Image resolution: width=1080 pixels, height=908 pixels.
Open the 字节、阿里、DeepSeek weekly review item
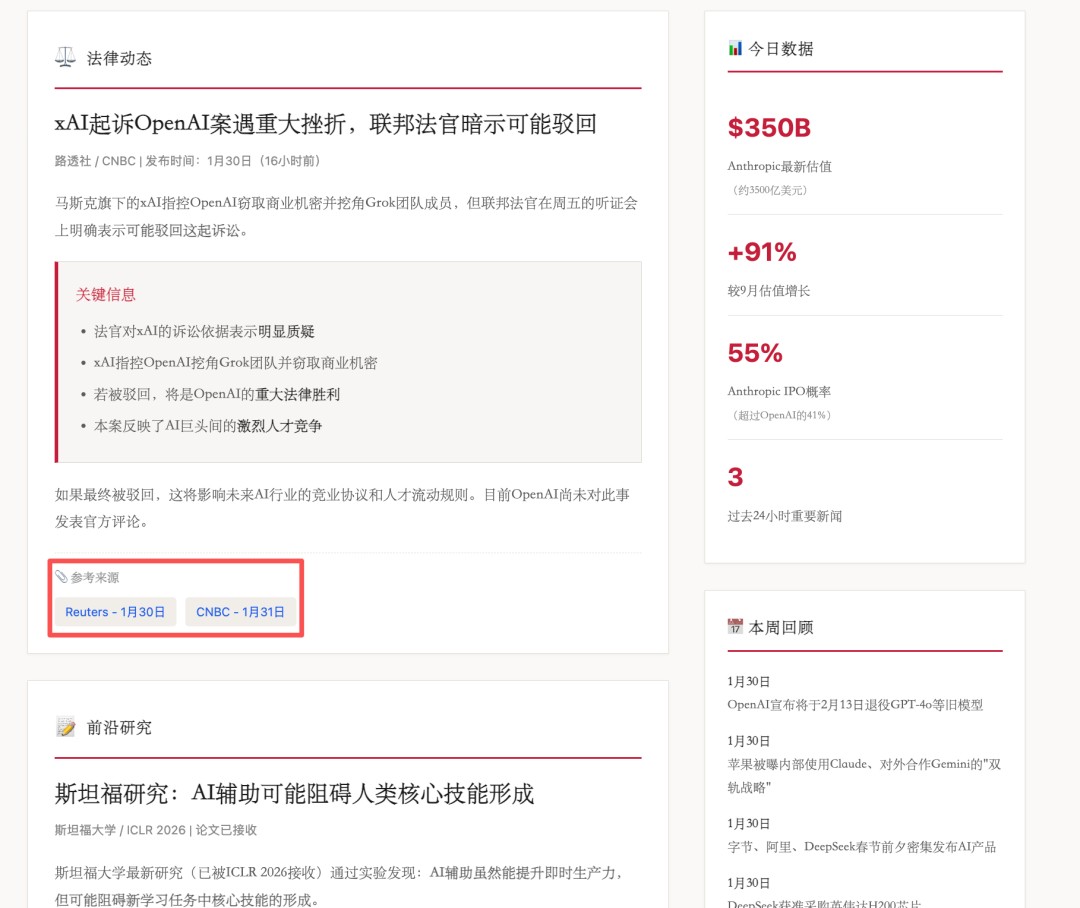[x=861, y=846]
